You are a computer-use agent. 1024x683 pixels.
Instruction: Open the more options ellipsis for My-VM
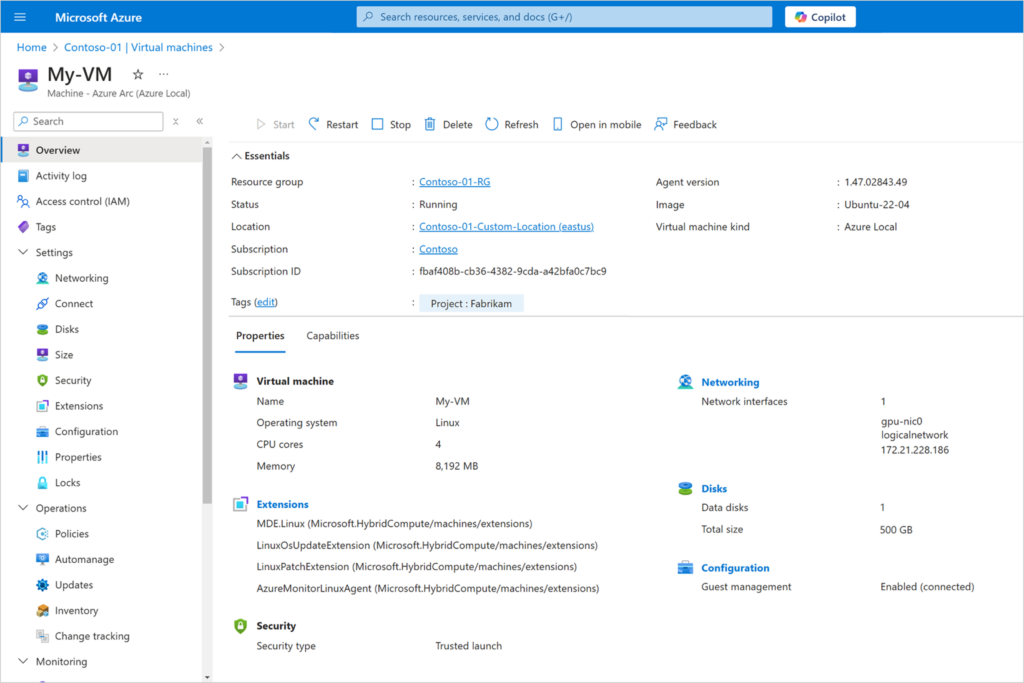click(x=163, y=74)
